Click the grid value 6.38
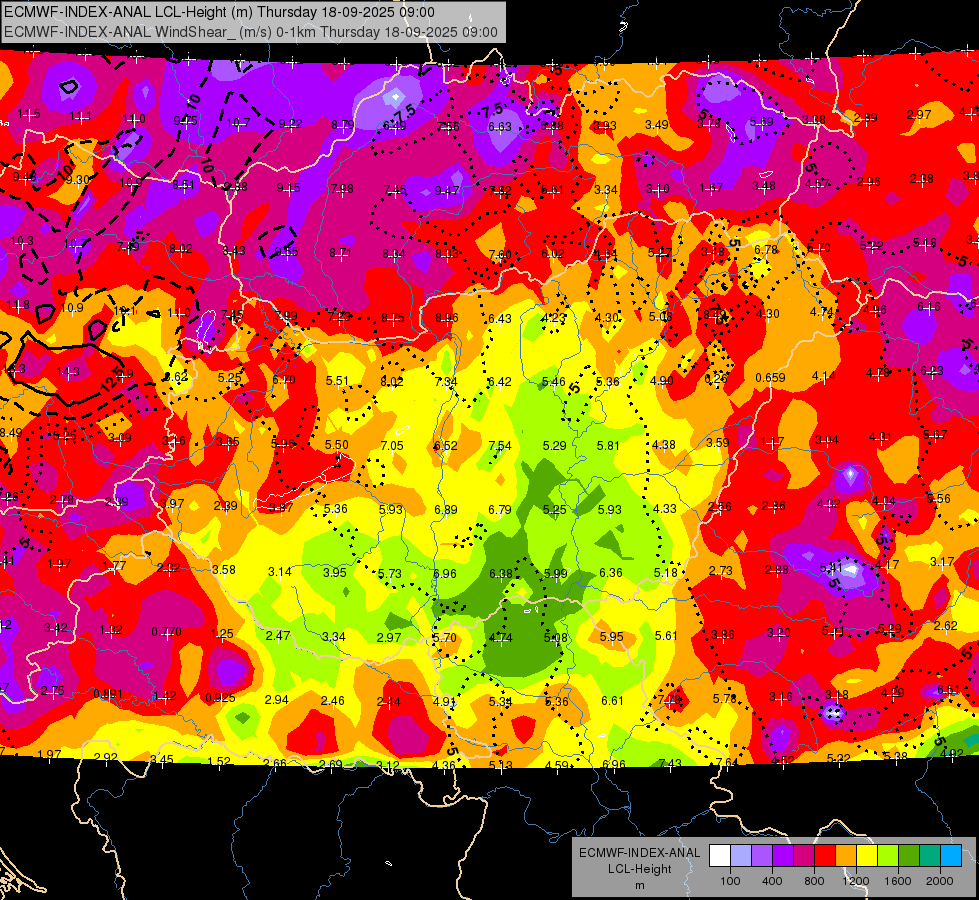979x900 pixels. tap(501, 573)
